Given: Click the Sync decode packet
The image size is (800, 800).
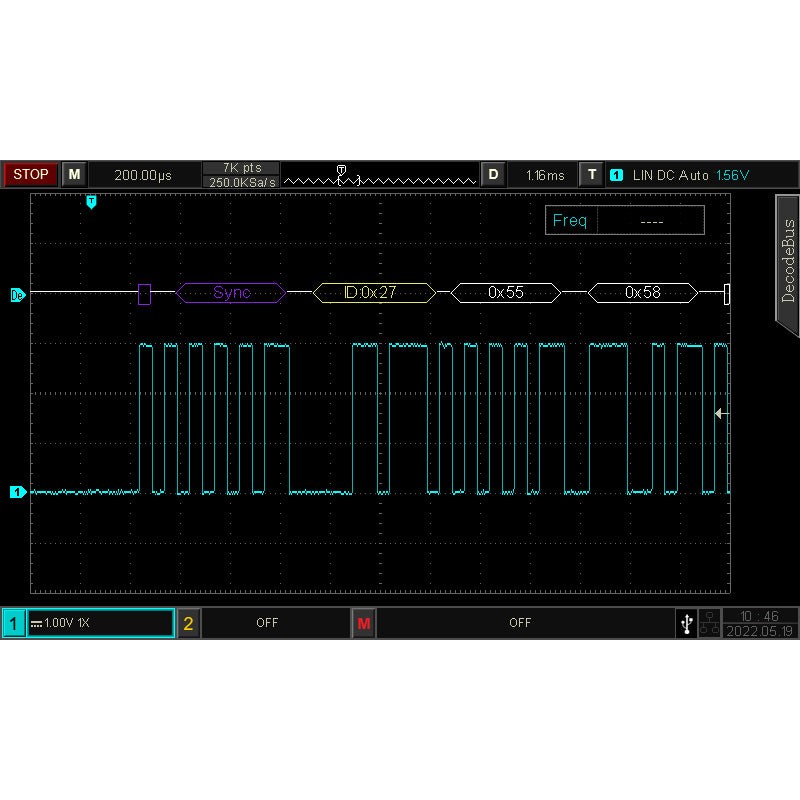Looking at the screenshot, I should click(x=231, y=293).
